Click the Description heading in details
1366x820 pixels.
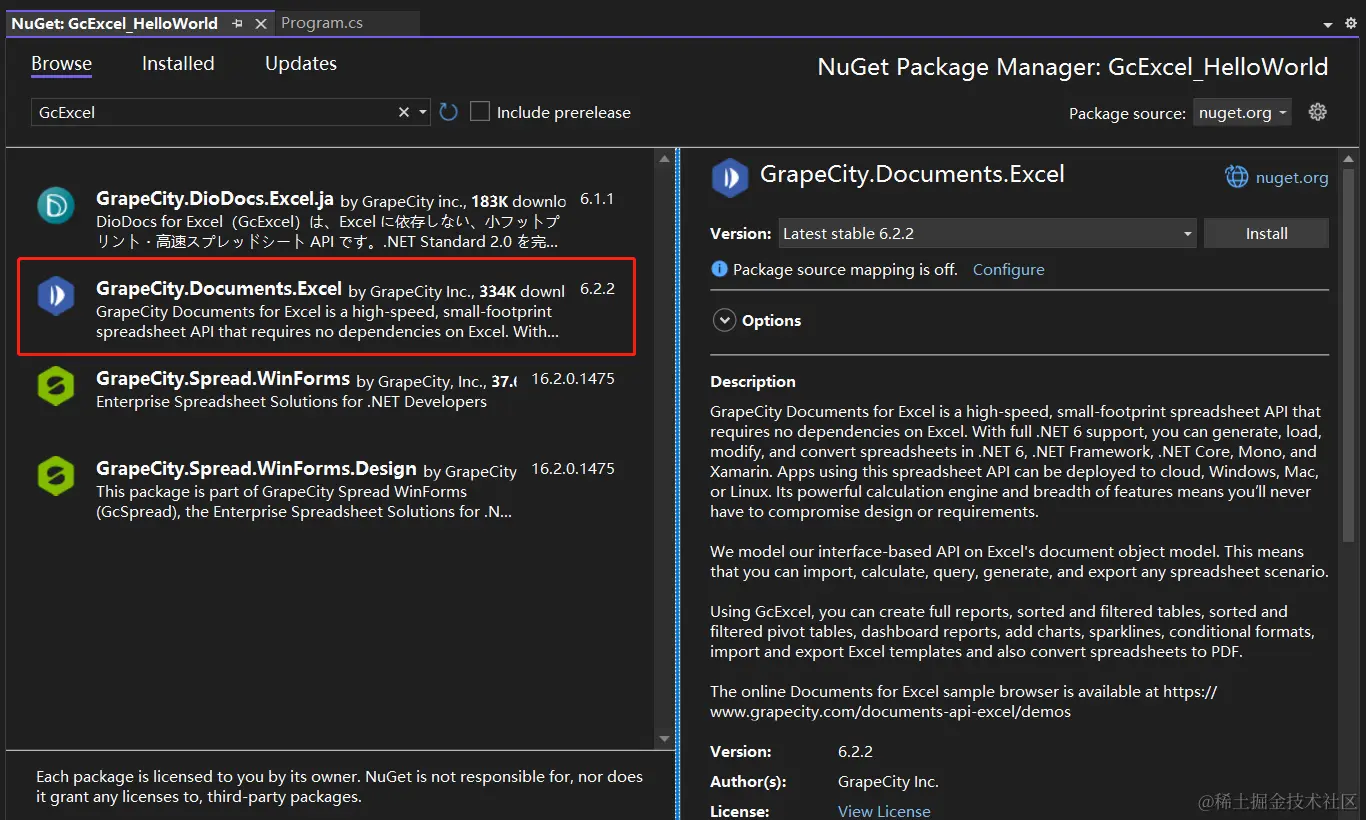coord(753,381)
